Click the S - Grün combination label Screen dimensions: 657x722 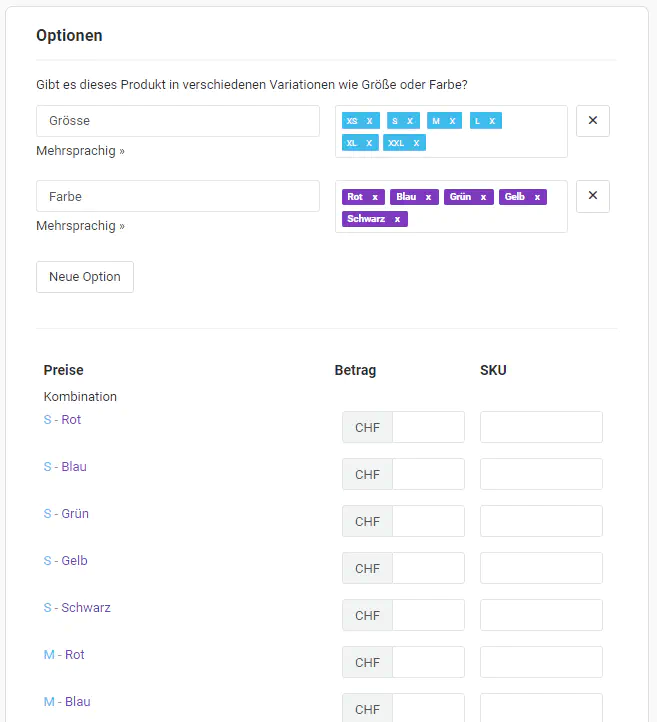[66, 514]
